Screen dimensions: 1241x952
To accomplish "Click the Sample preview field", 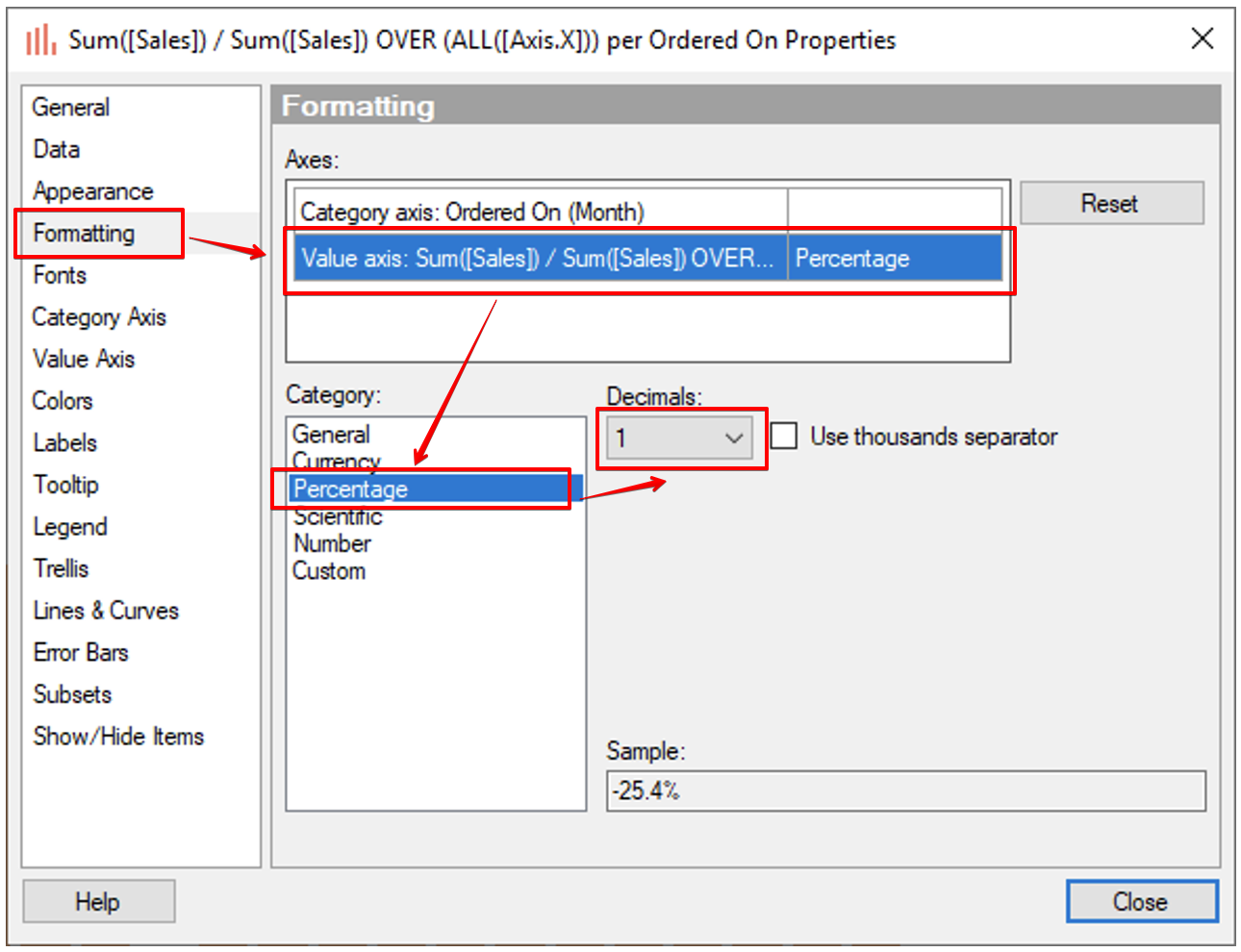I will point(905,790).
